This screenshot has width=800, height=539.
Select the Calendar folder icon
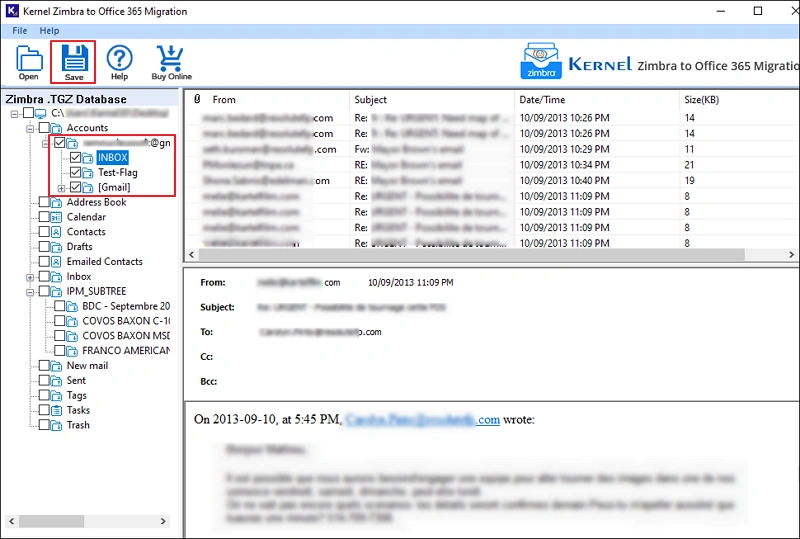[56, 217]
